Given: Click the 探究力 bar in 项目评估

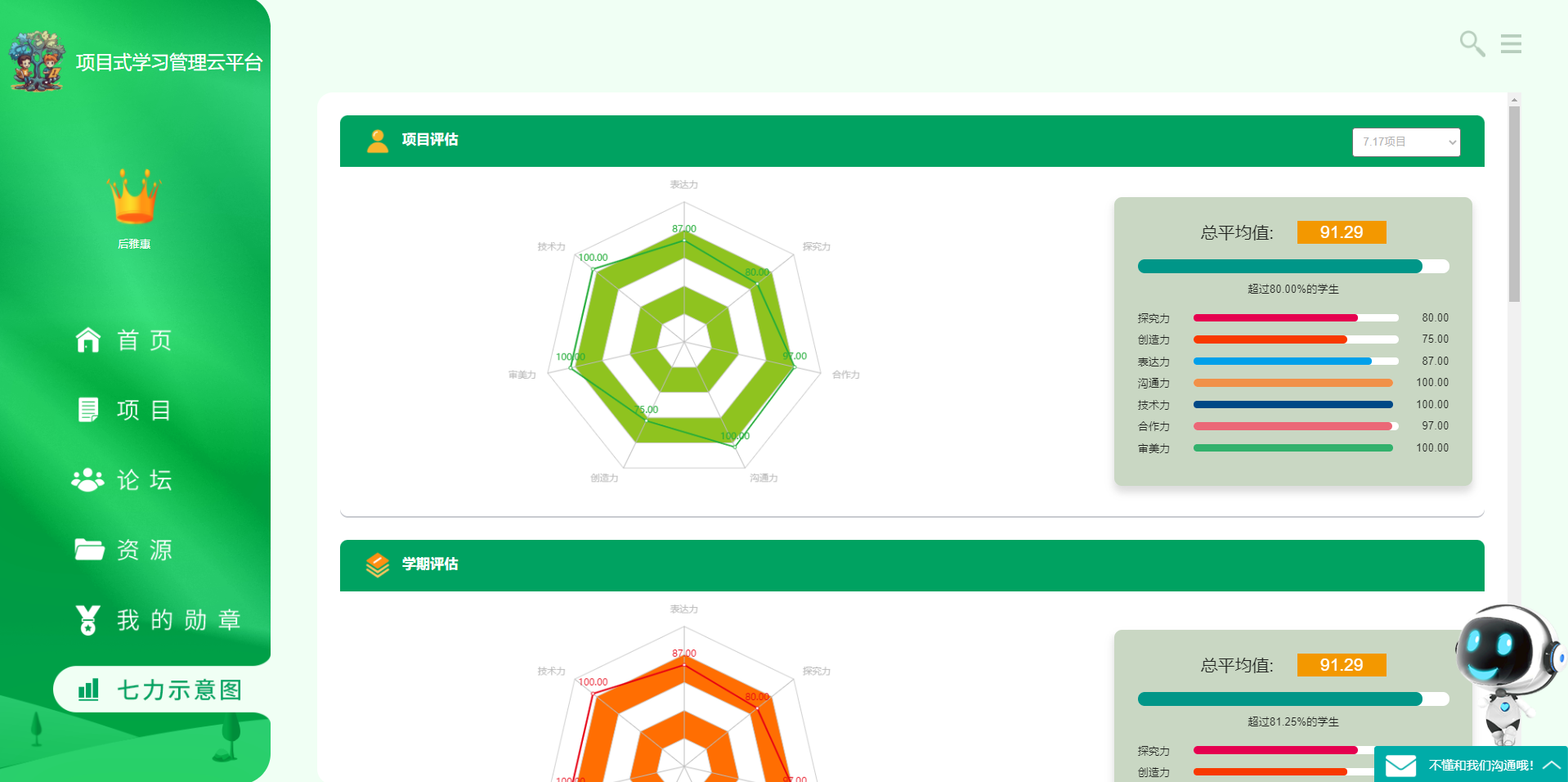Looking at the screenshot, I should (x=1295, y=318).
